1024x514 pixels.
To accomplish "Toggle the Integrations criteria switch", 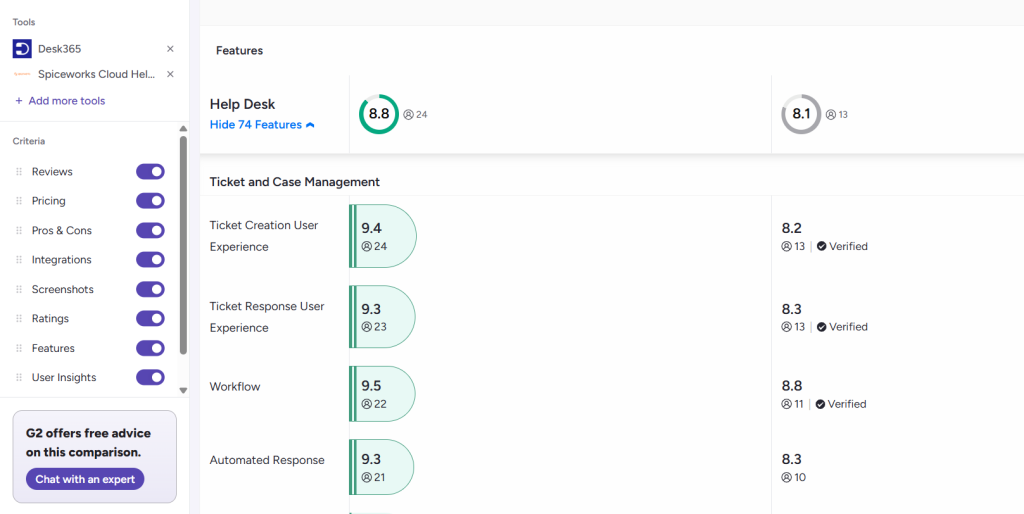I will point(150,260).
